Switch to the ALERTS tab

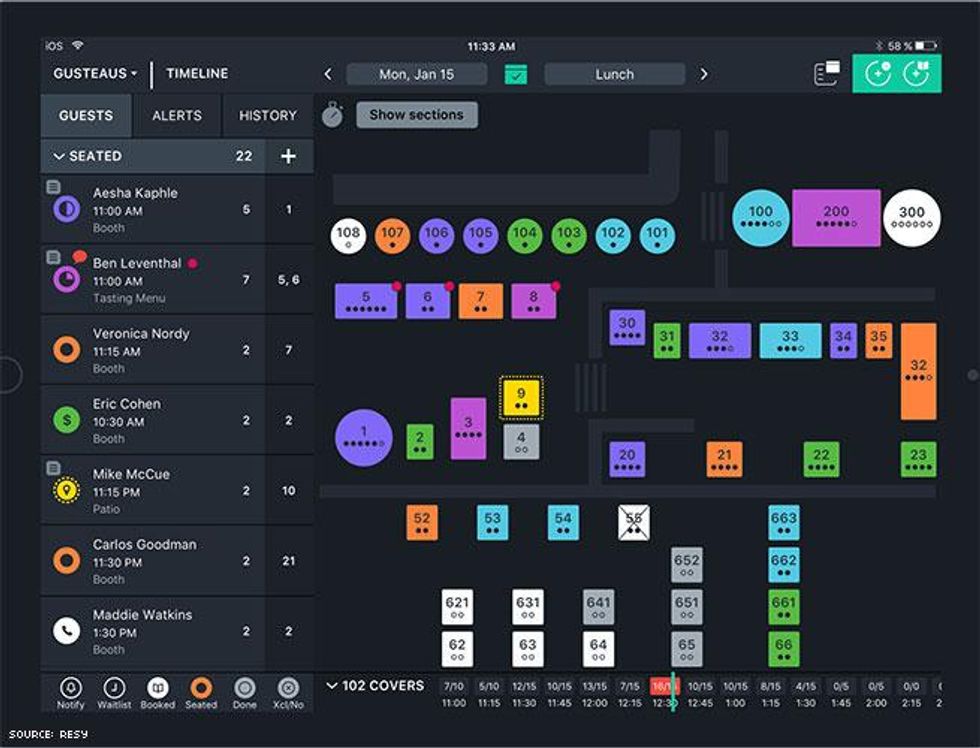point(177,115)
